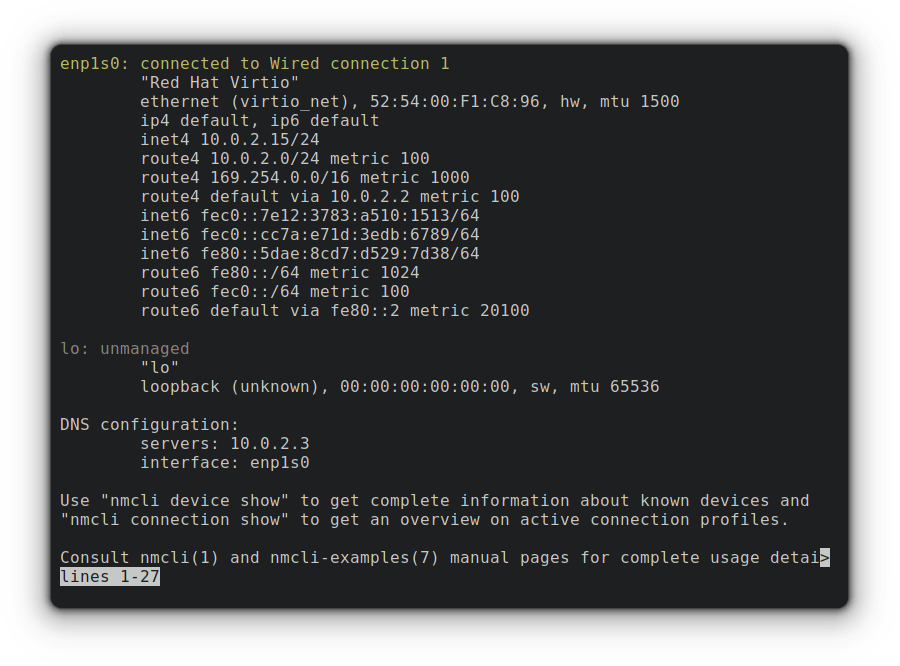Viewport: 900px width, 666px height.
Task: Click the "interface: enp1s0" line
Action: 225,463
